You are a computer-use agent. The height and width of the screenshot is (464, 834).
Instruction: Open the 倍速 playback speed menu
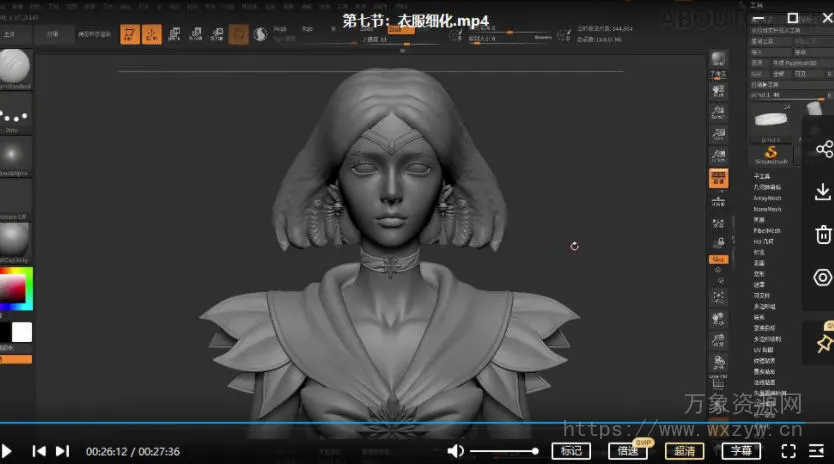(629, 451)
